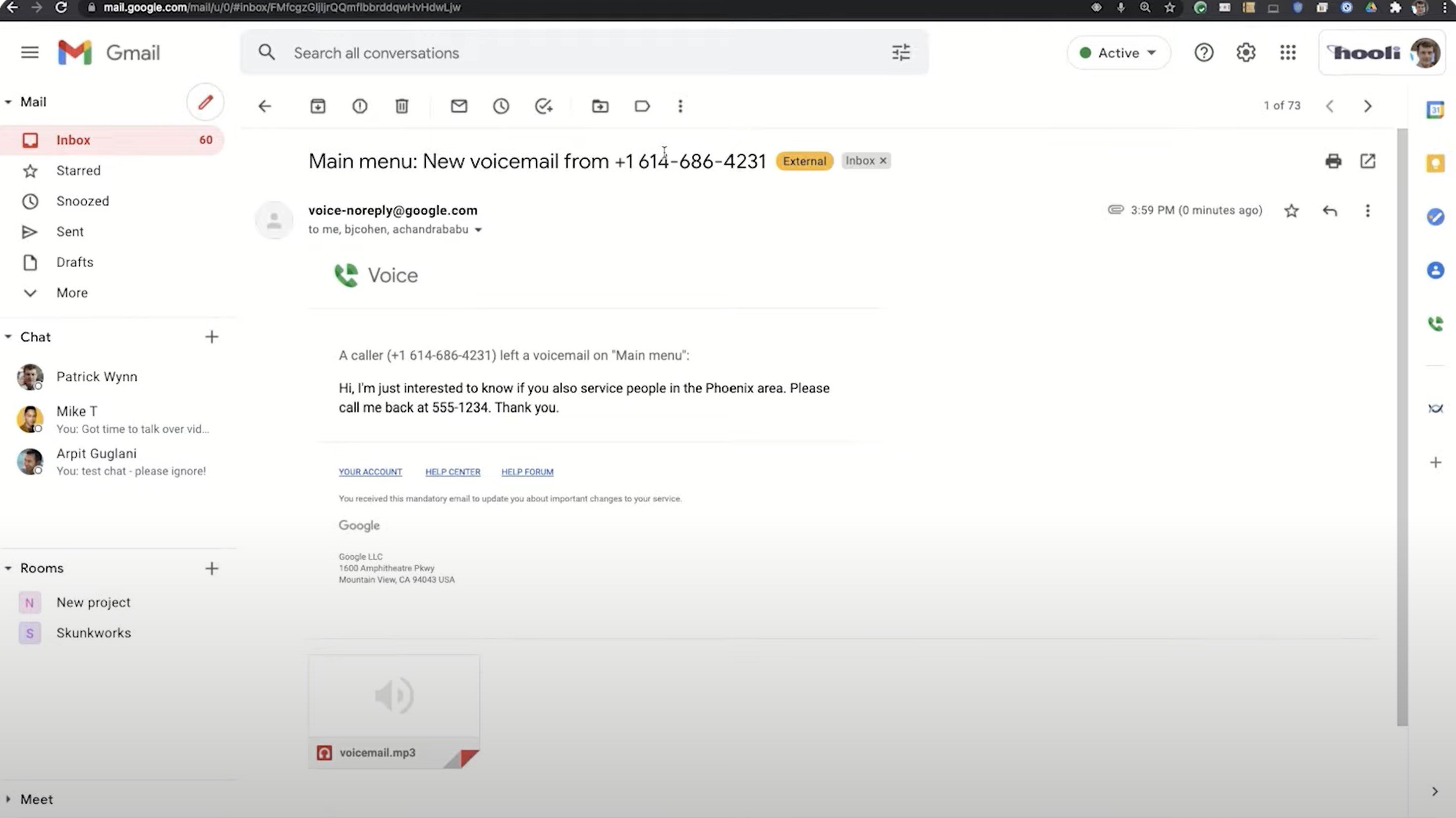
Task: Click the label tag icon
Action: [642, 106]
